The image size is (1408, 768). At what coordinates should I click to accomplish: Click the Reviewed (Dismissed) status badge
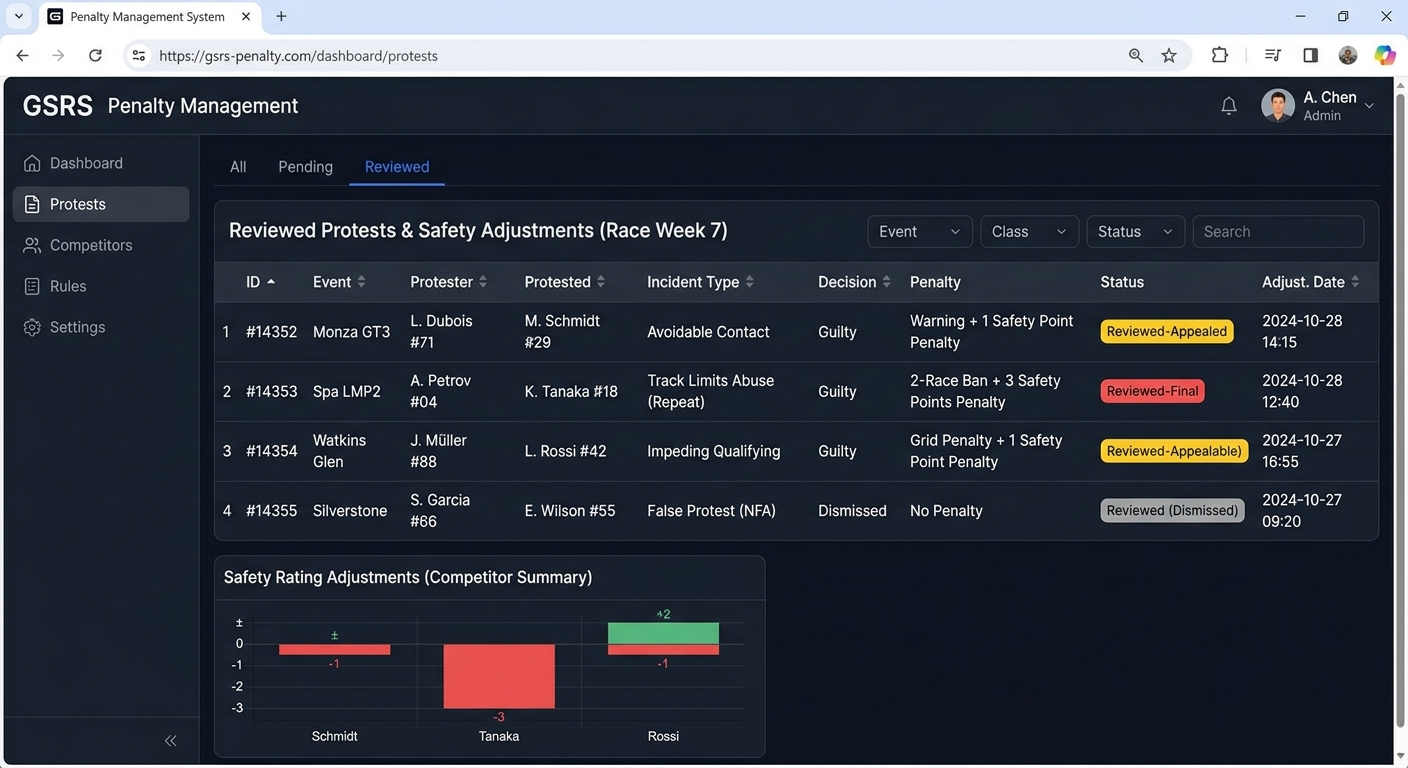tap(1173, 511)
